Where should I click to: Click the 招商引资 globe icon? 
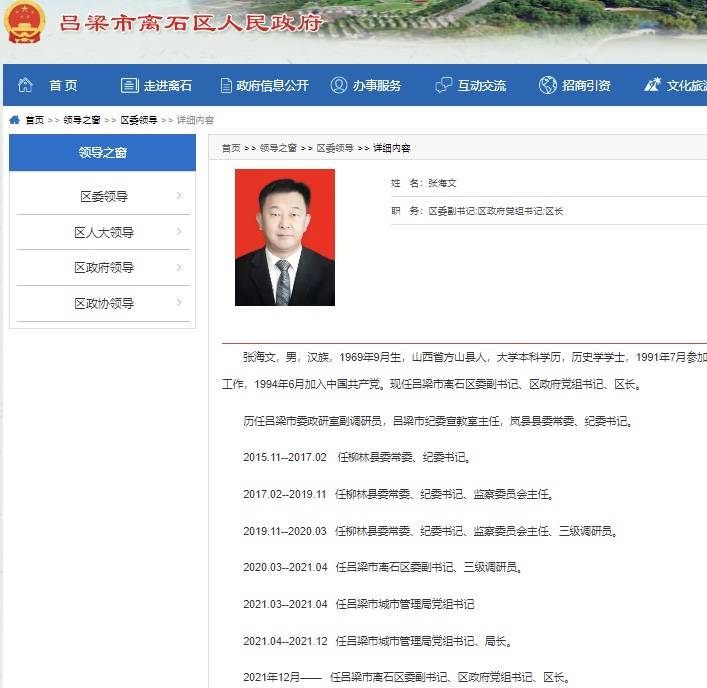[x=547, y=85]
